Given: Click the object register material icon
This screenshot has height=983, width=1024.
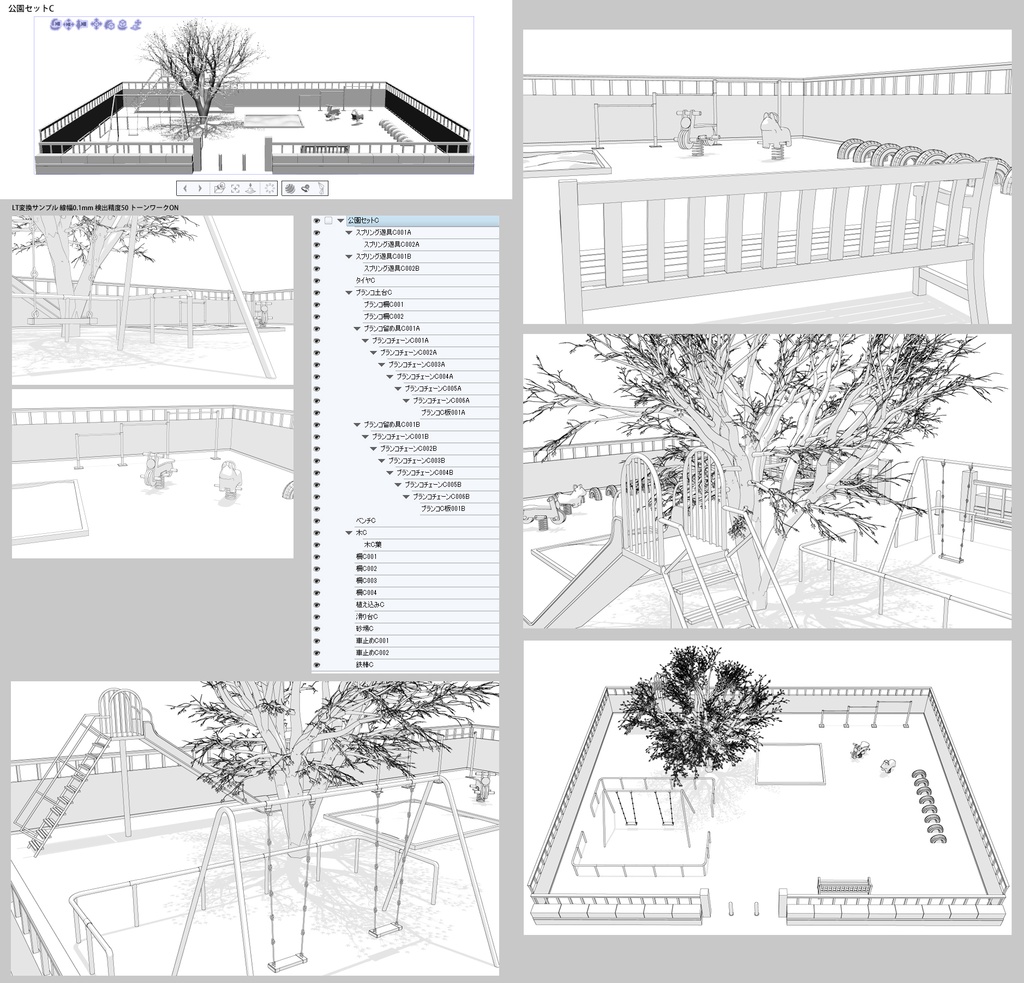Looking at the screenshot, I should (306, 189).
